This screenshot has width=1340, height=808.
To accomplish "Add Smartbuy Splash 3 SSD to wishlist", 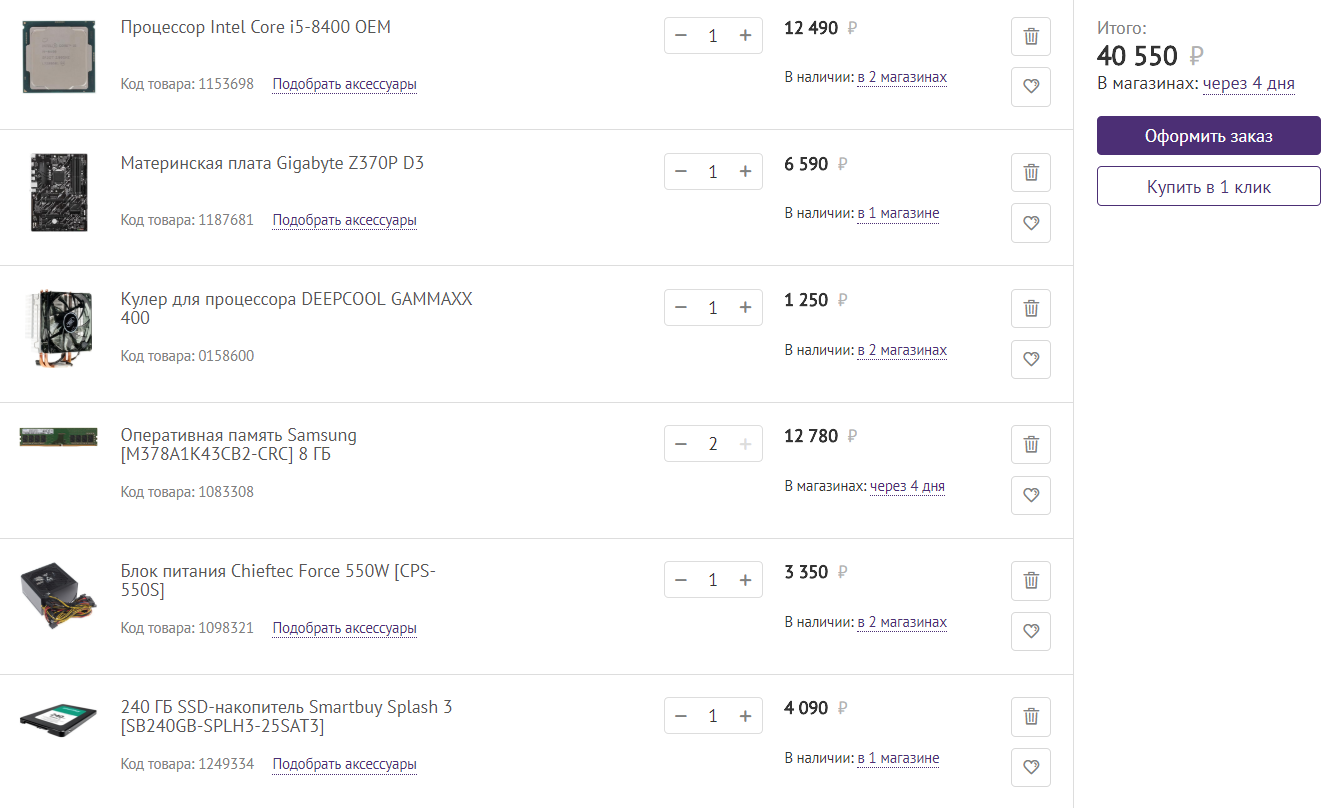I will click(x=1031, y=767).
